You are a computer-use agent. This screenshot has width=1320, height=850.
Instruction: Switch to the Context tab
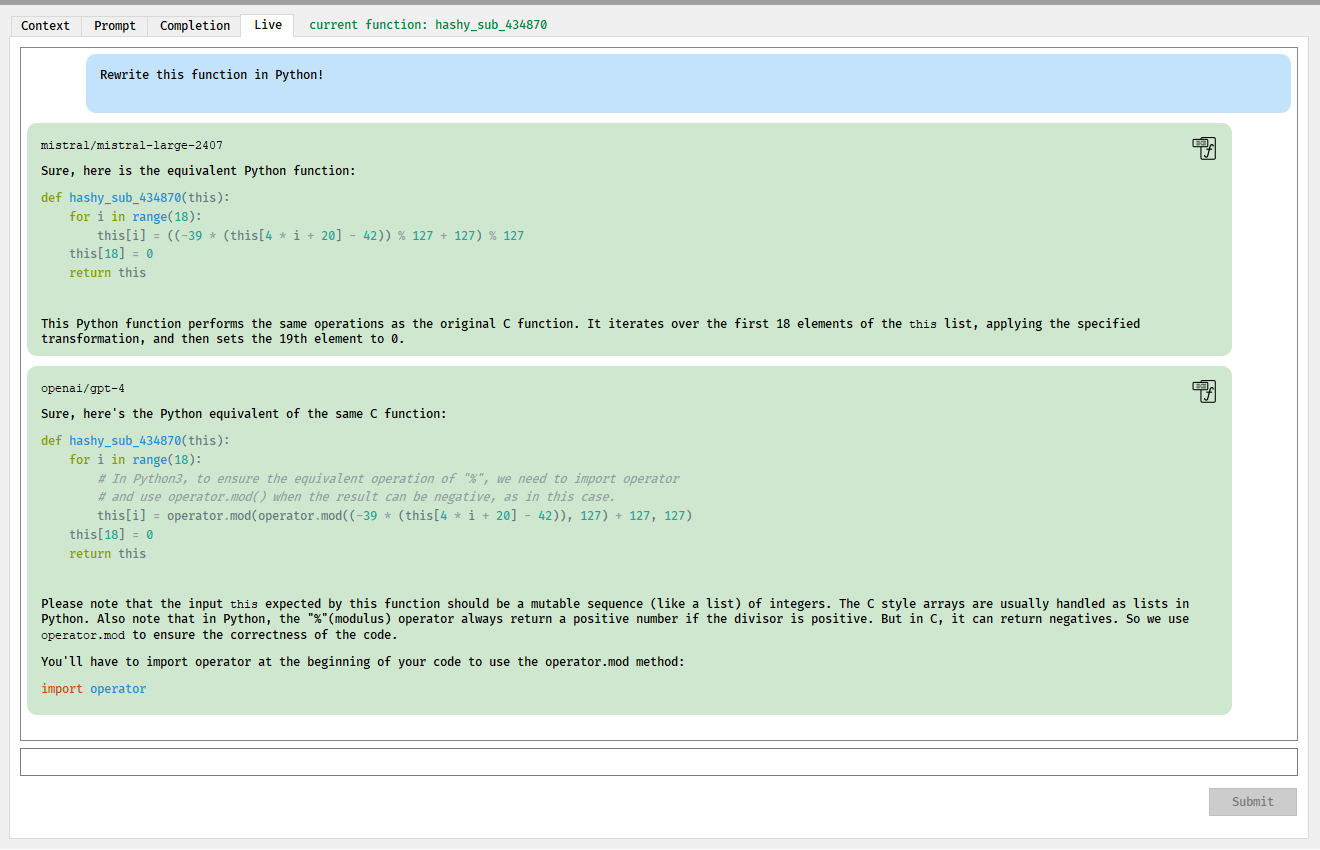coord(45,25)
